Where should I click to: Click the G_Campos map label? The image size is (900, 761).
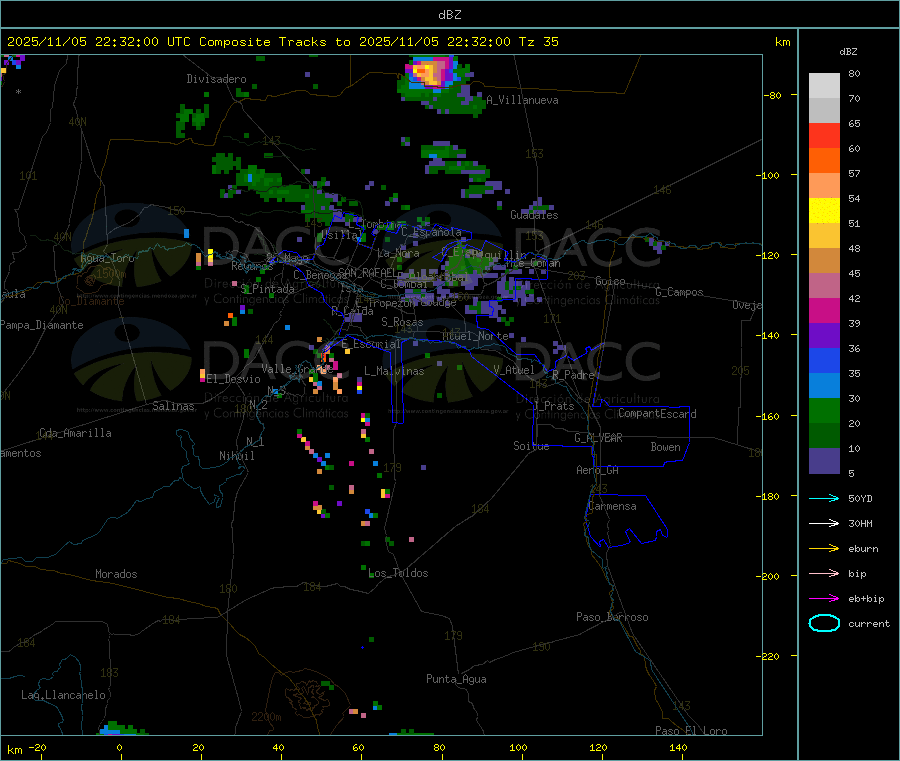click(x=679, y=292)
